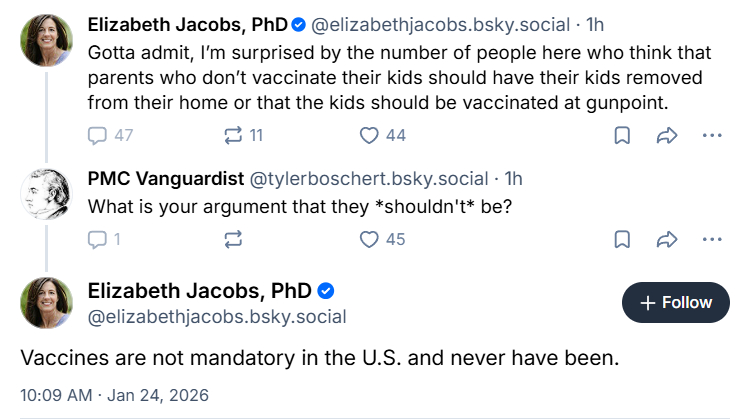Image resolution: width=744 pixels, height=420 pixels.
Task: Click Elizabeth Jacobs' avatar in top post
Action: (46, 40)
